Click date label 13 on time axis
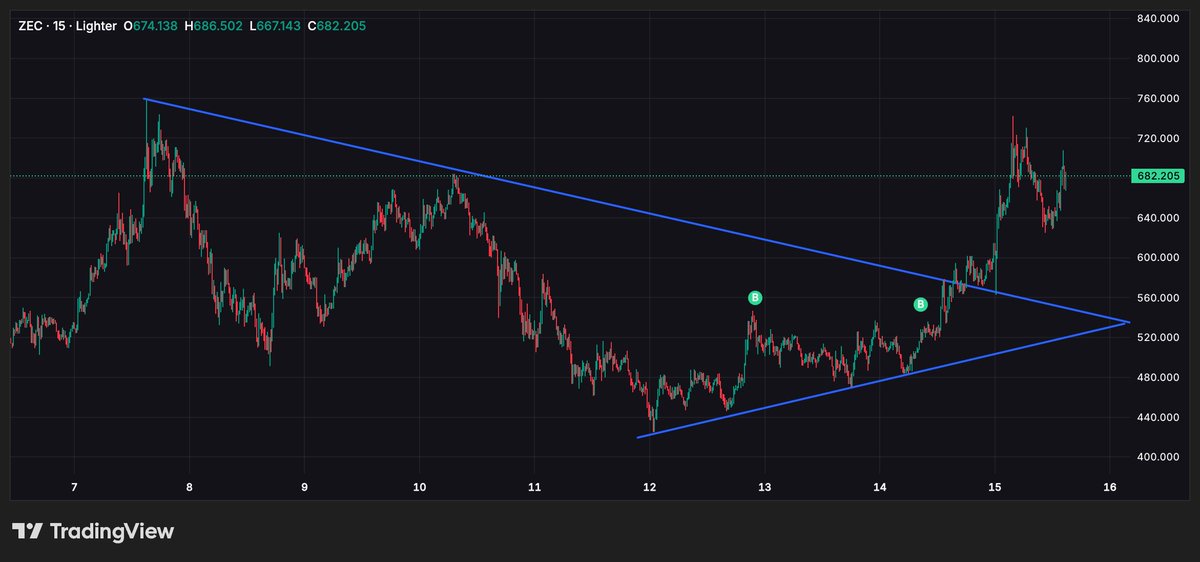Viewport: 1200px width, 562px height. point(765,487)
